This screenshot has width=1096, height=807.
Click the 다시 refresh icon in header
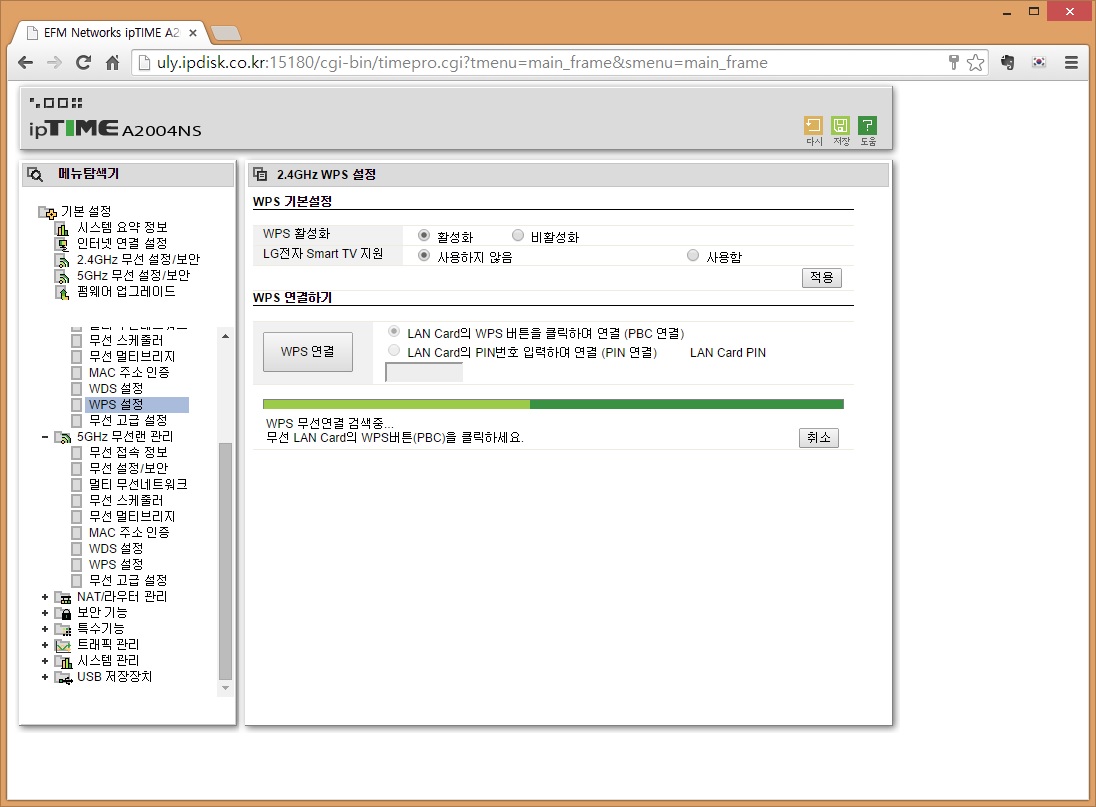click(x=813, y=125)
